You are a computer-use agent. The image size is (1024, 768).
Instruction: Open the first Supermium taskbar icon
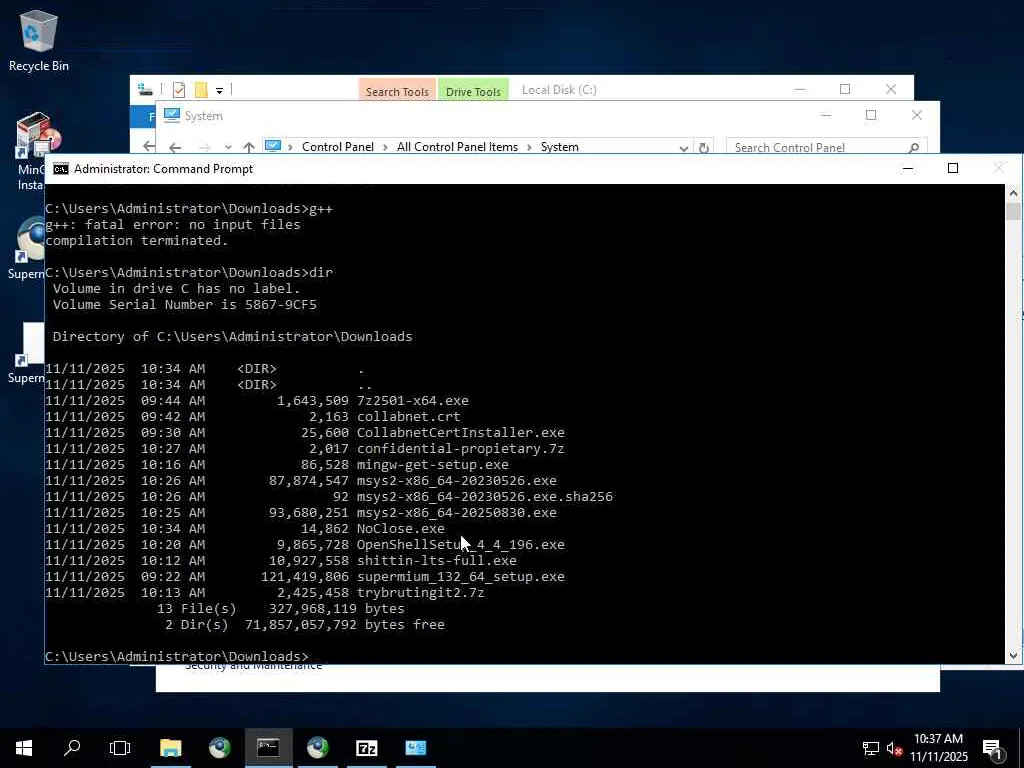coord(219,748)
